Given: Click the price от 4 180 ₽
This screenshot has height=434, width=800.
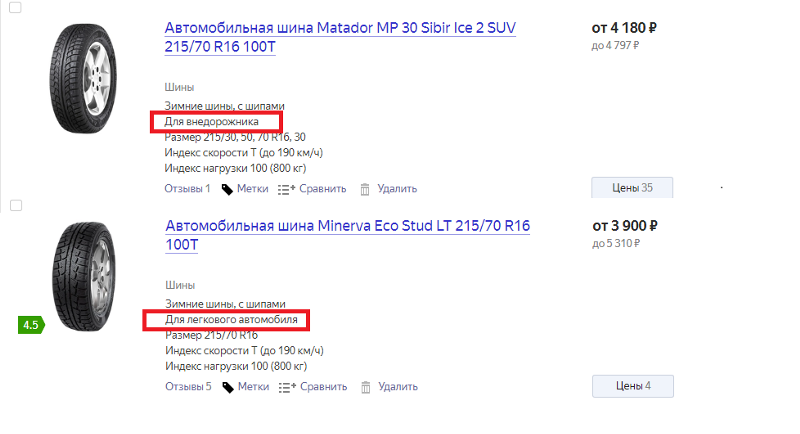Looking at the screenshot, I should [624, 28].
